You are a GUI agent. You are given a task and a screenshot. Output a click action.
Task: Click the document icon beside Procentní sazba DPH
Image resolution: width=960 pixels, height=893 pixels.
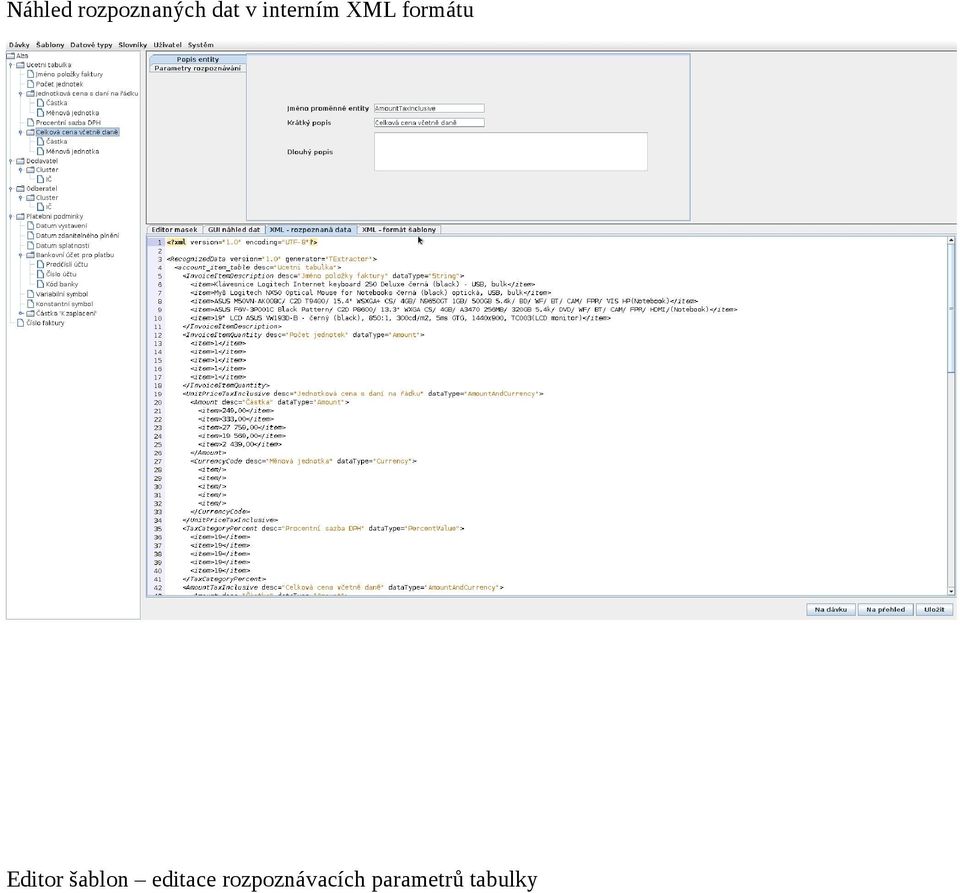(31, 122)
